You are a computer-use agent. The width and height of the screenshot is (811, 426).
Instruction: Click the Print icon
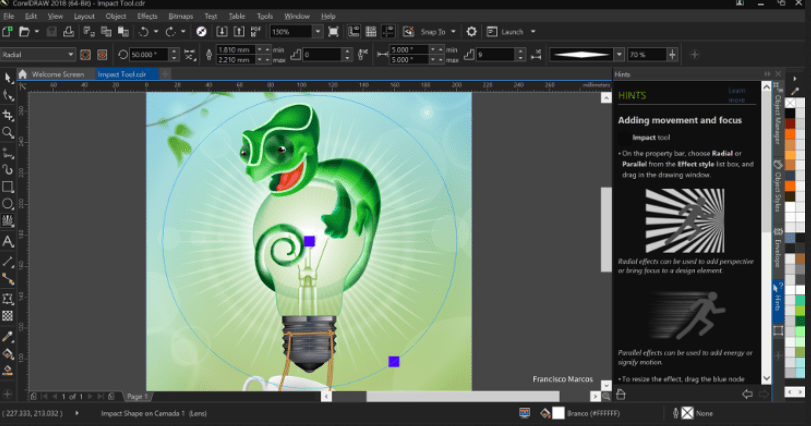(68, 32)
